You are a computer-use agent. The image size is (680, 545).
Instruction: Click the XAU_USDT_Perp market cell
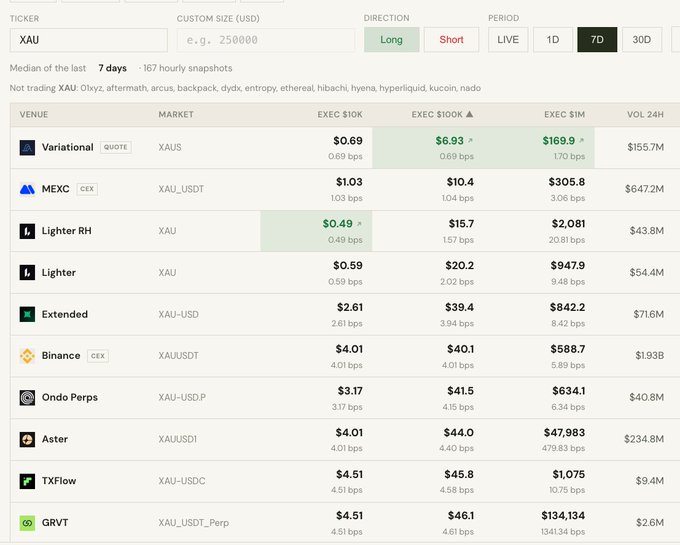point(194,523)
